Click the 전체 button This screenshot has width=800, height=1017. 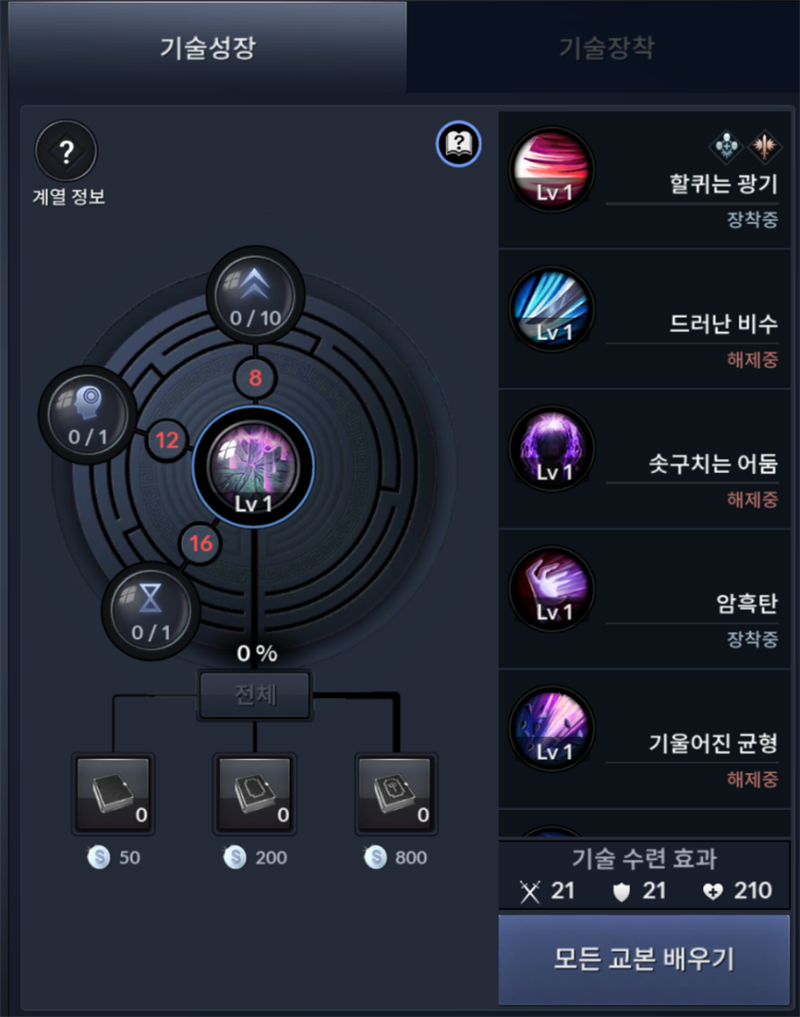(x=255, y=695)
